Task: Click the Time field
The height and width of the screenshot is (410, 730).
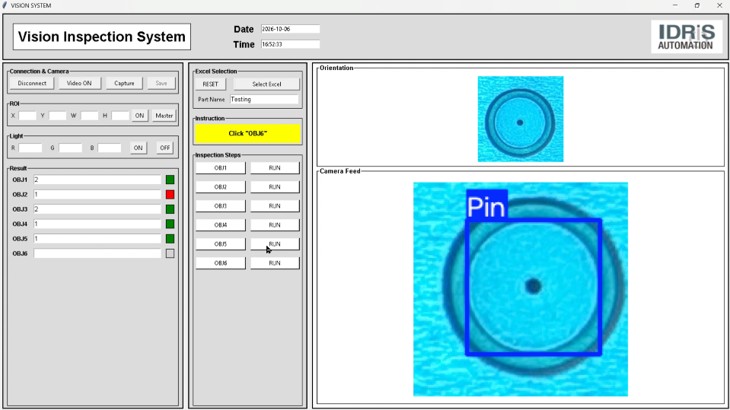Action: 290,44
